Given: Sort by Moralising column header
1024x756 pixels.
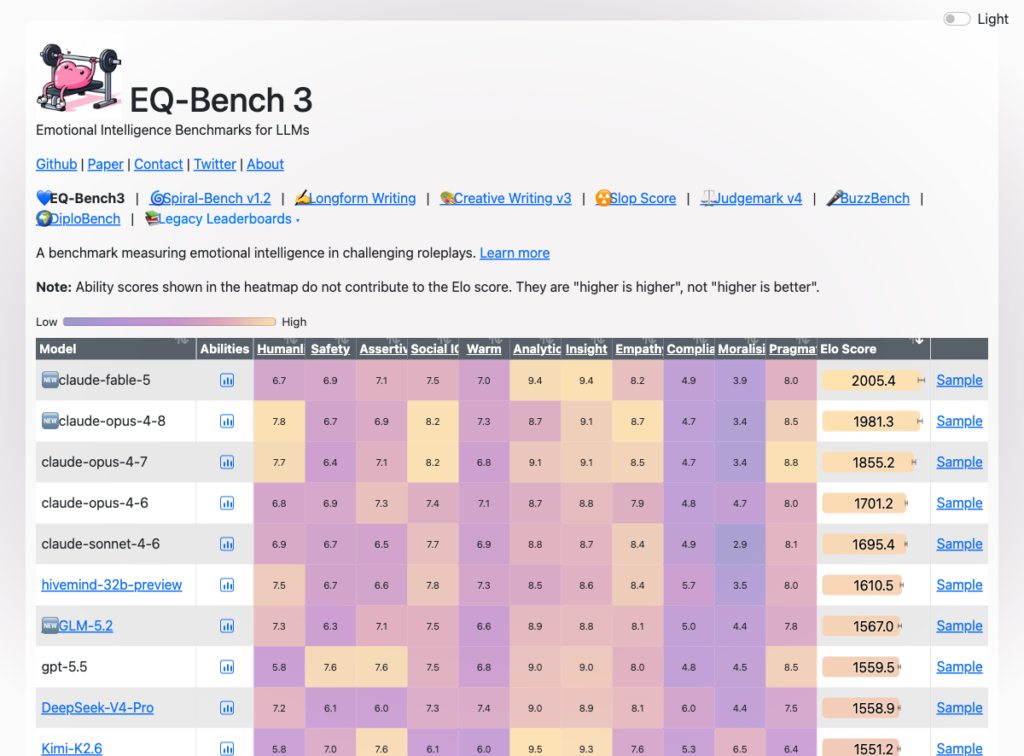Looking at the screenshot, I should point(740,349).
